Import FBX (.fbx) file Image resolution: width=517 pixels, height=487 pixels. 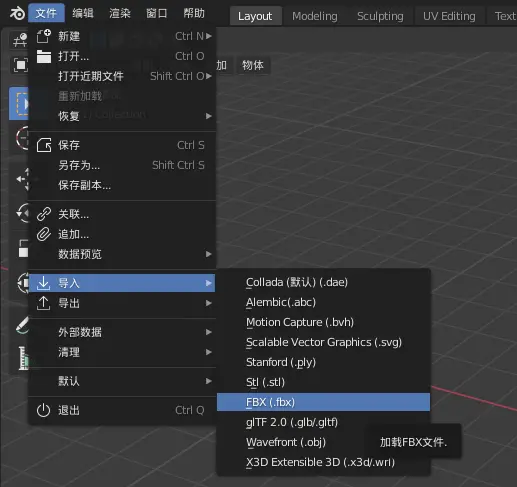(x=323, y=402)
